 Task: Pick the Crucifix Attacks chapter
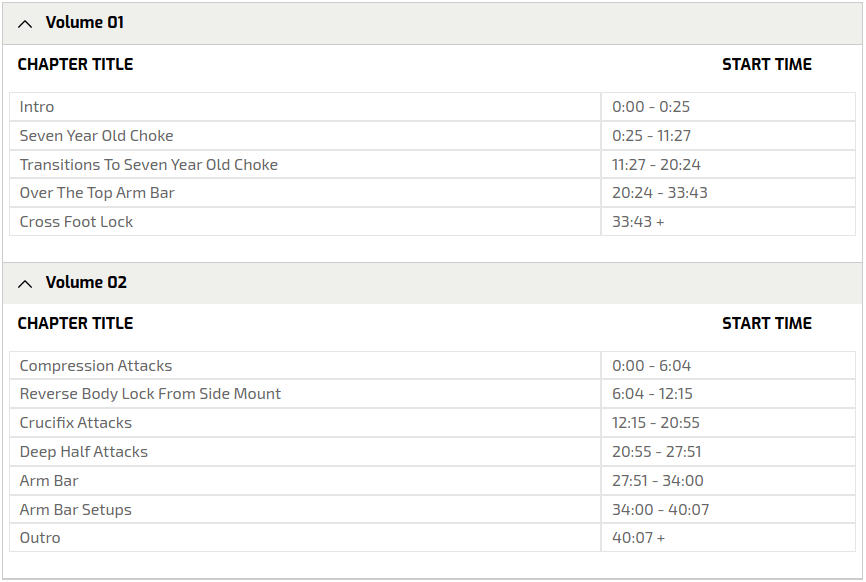[76, 423]
